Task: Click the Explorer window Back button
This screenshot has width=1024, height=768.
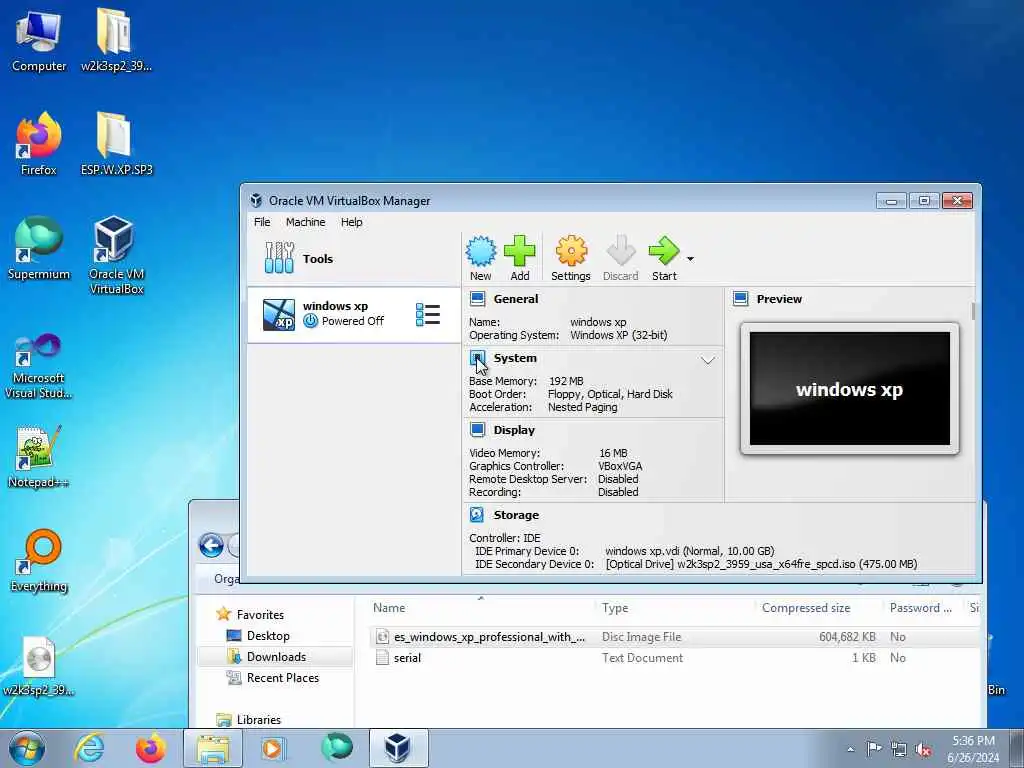Action: coord(211,545)
